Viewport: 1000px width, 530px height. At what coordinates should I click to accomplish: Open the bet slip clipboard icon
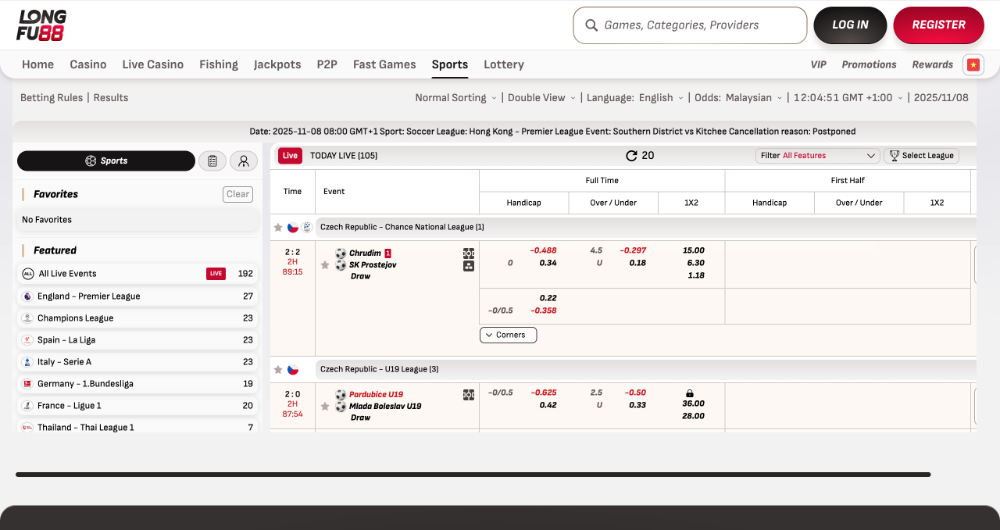coord(212,161)
